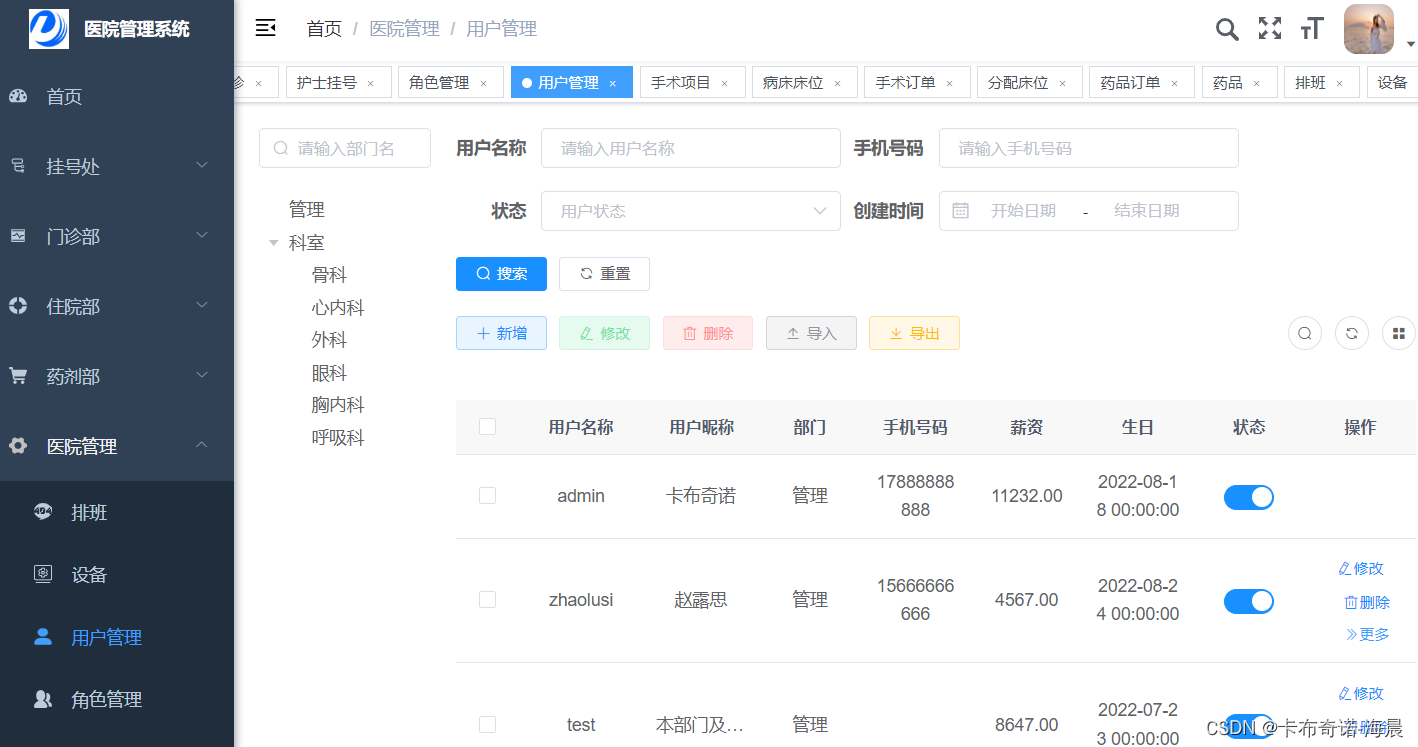The height and width of the screenshot is (747, 1418).
Task: Open the header search magnifier icon
Action: click(x=1227, y=29)
